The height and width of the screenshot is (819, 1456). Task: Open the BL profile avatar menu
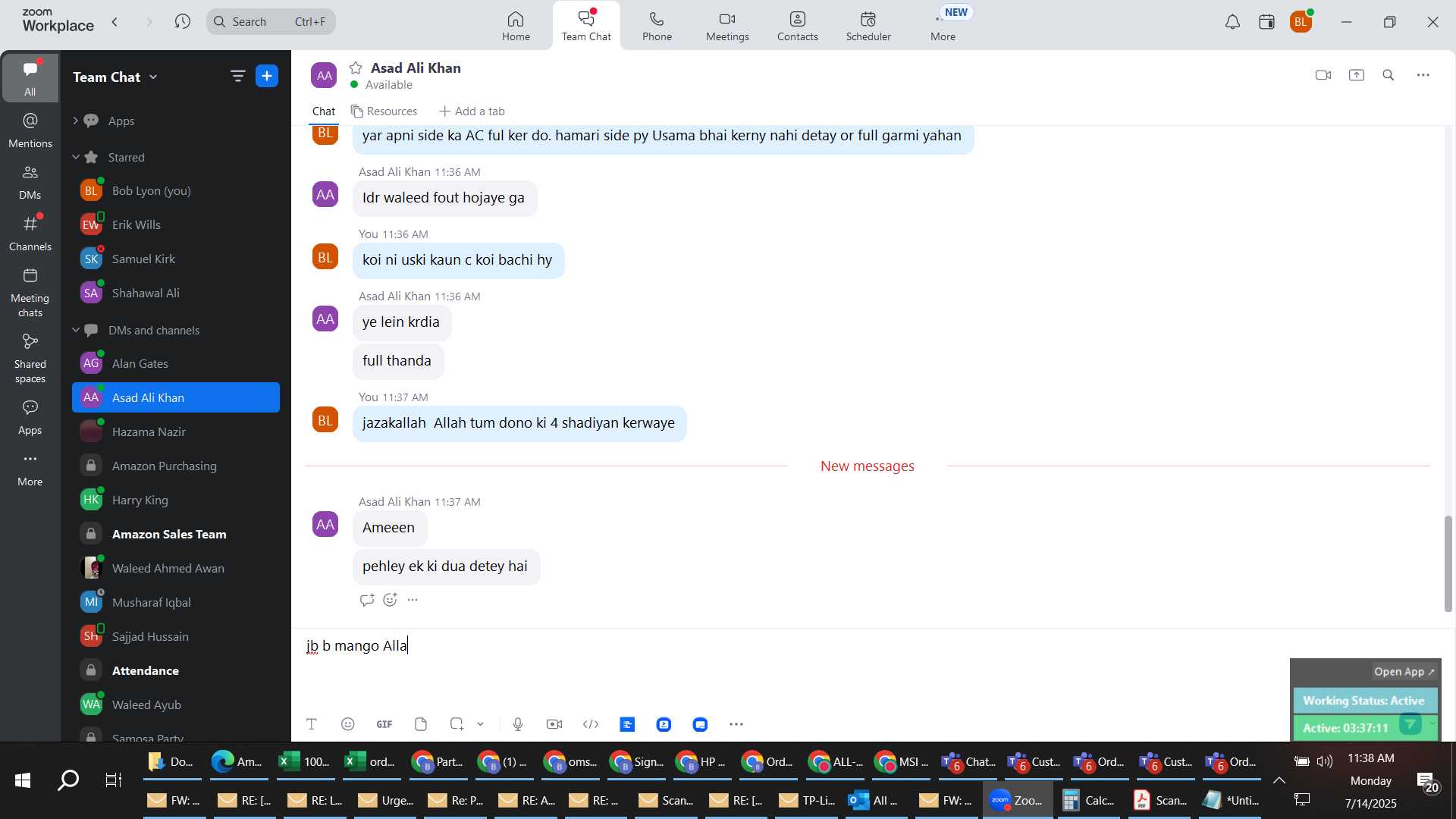click(1301, 22)
